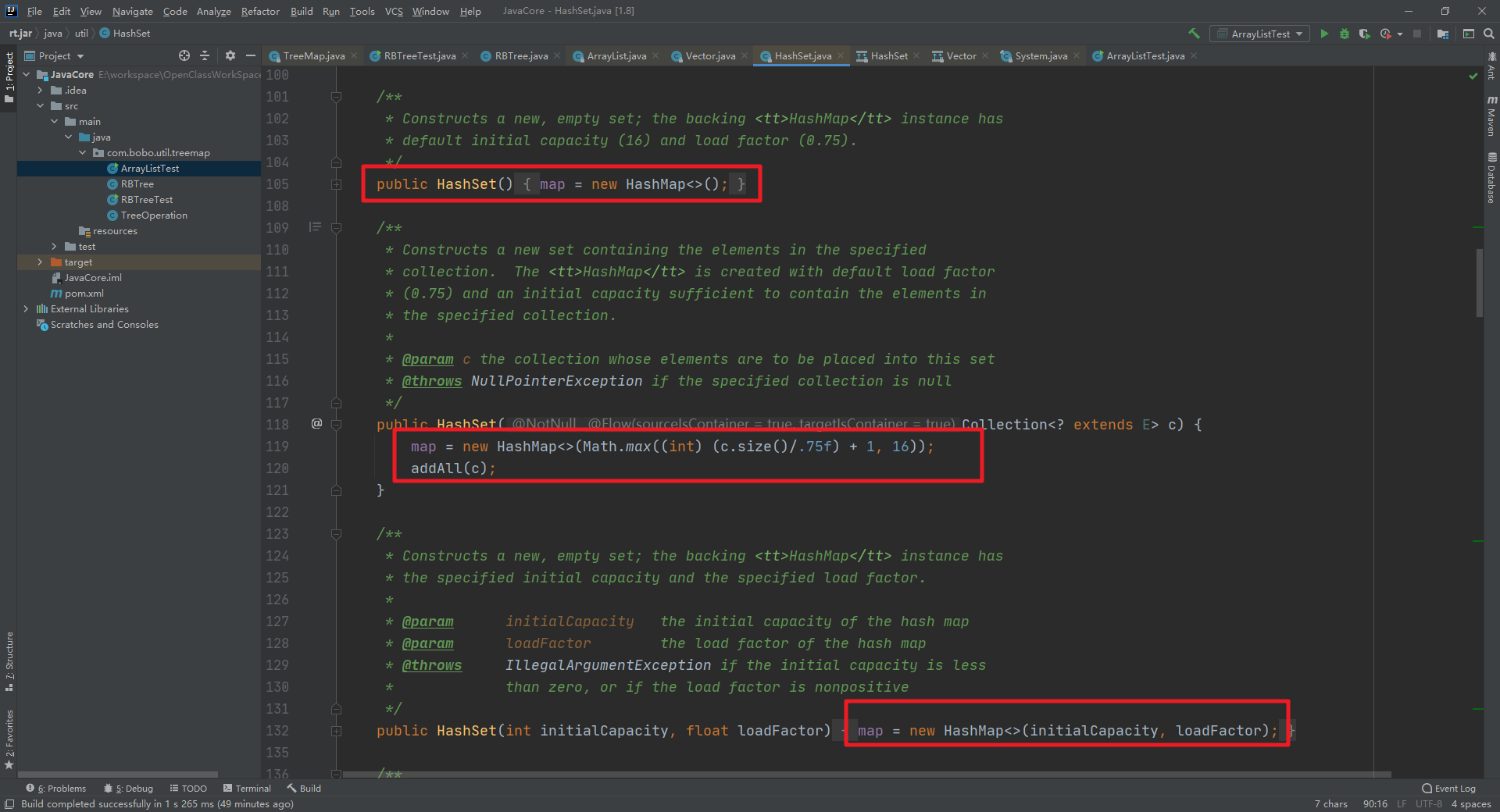Click the UTF-8 encoding in status bar
1500x812 pixels.
[x=1429, y=803]
